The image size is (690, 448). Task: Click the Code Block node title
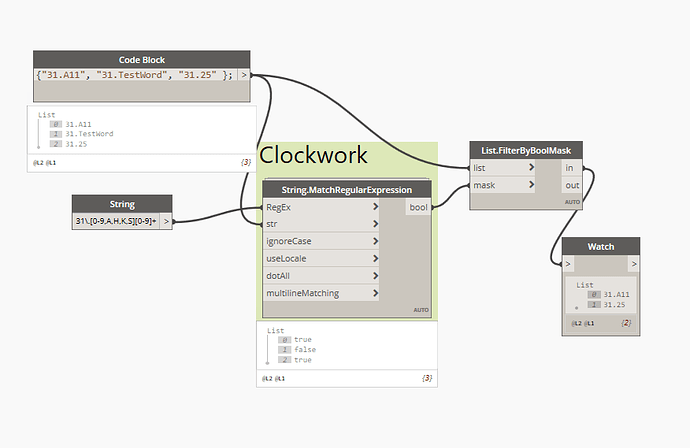[142, 60]
